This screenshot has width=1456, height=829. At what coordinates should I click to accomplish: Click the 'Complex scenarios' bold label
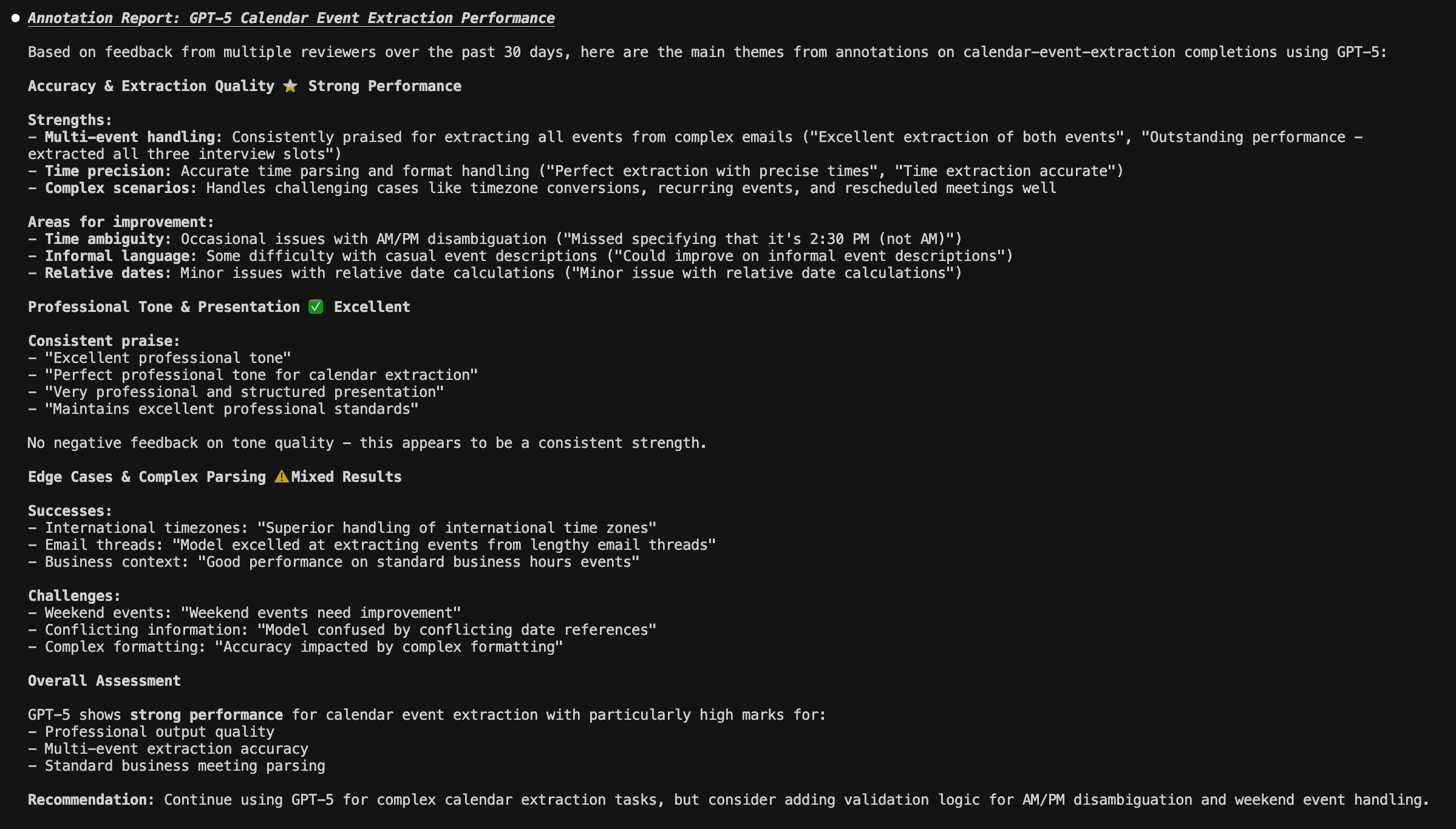pos(117,188)
